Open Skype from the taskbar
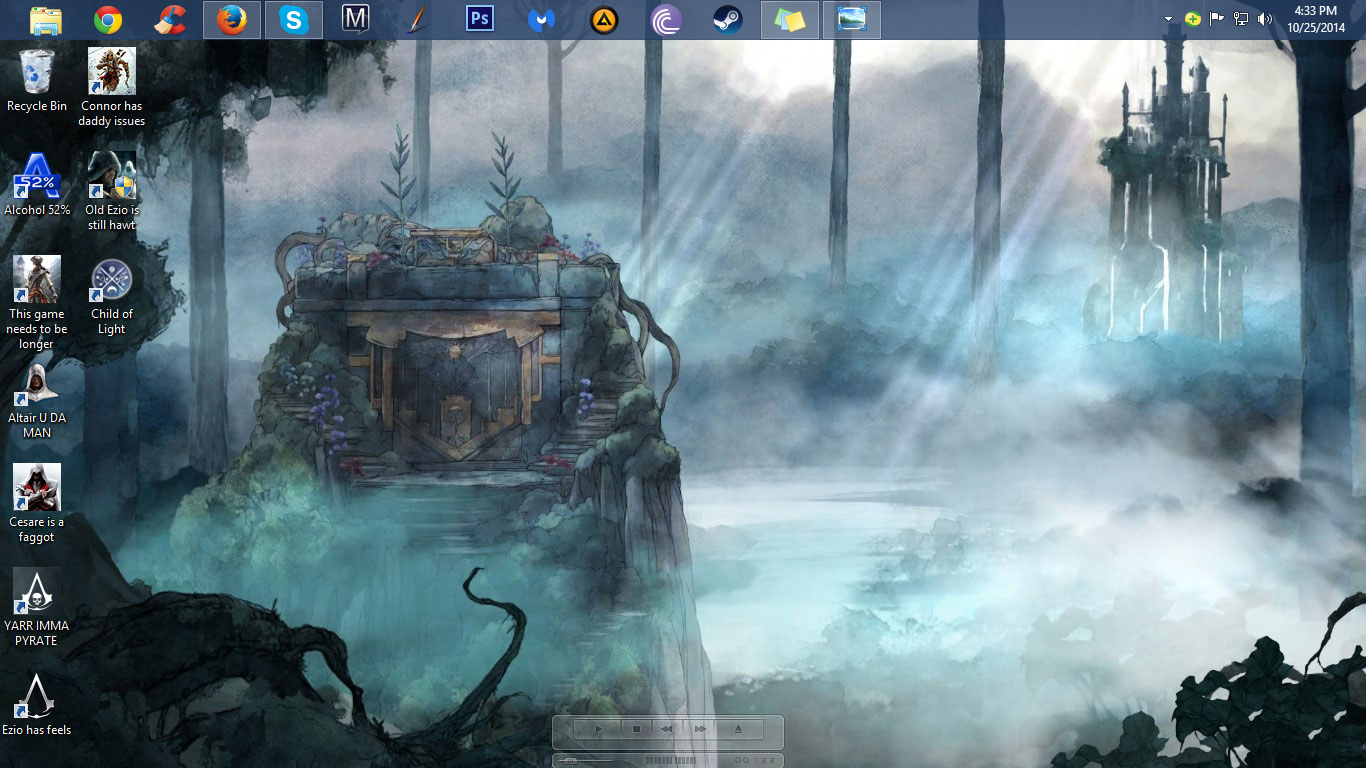 point(294,20)
